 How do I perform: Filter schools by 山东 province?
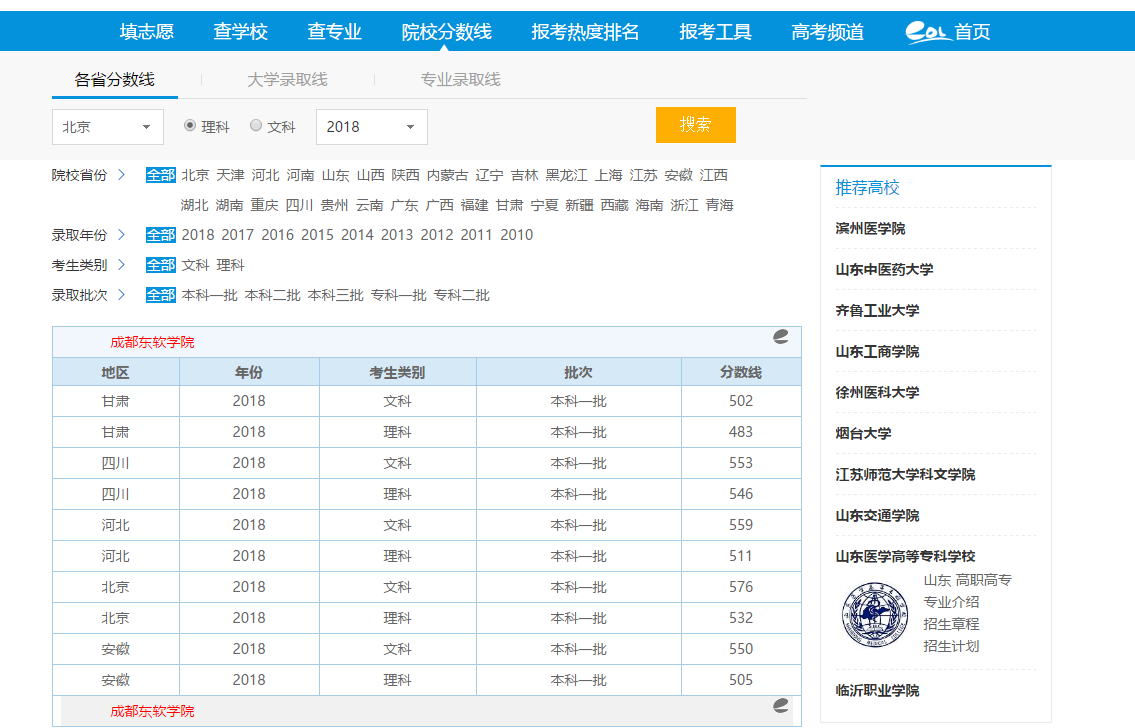(335, 175)
